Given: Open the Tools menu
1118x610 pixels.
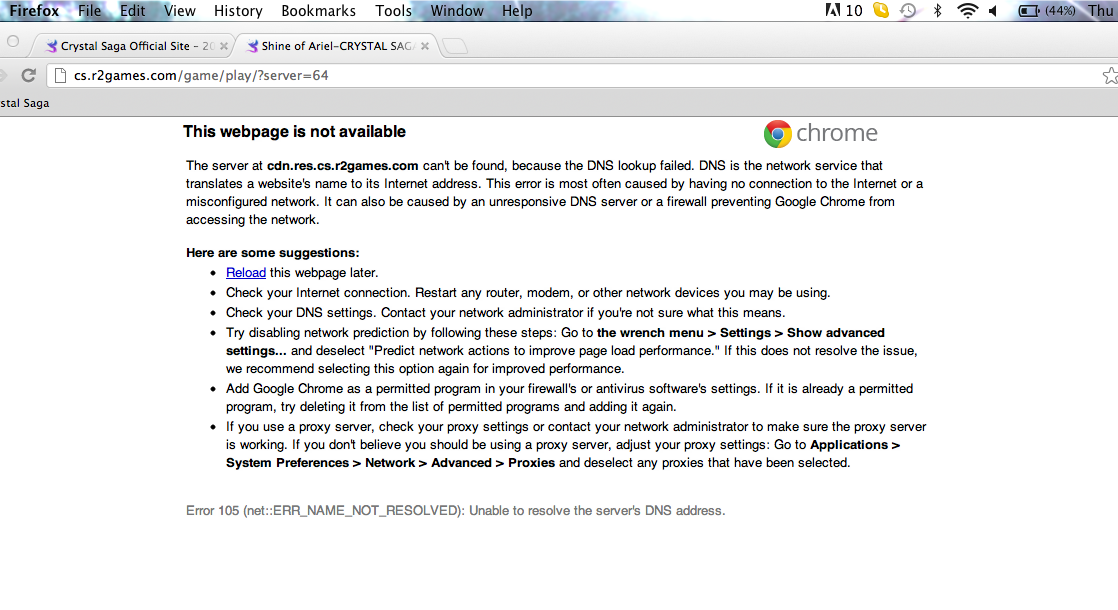Looking at the screenshot, I should point(393,11).
